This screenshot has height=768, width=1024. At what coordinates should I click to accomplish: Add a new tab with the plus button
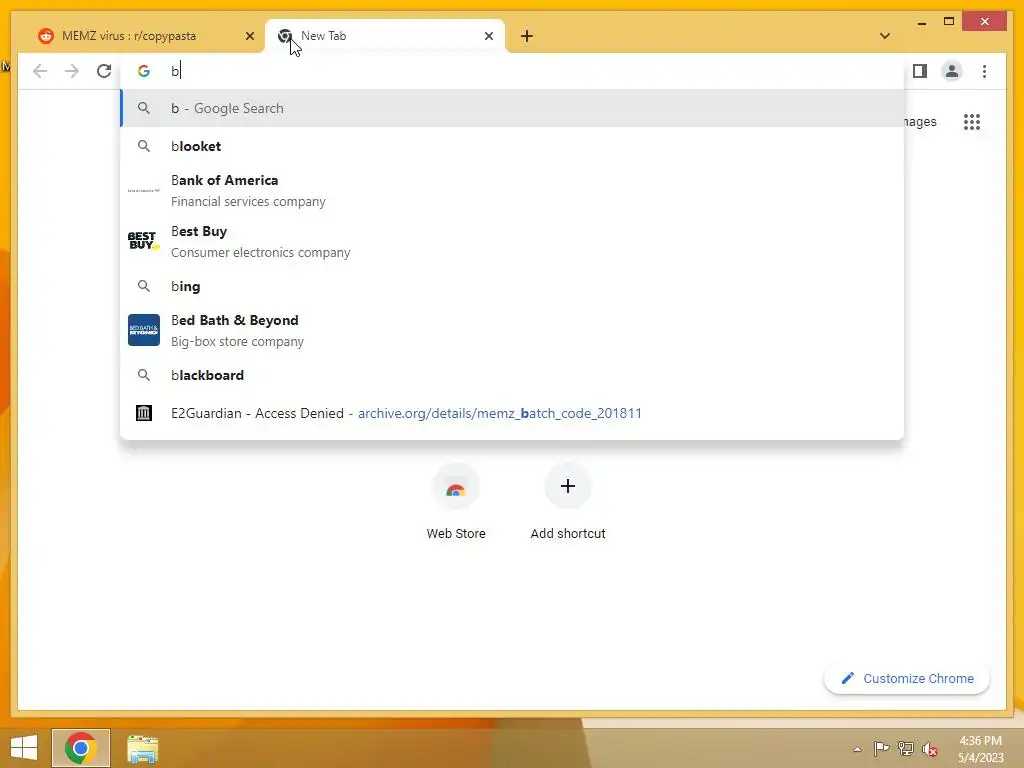click(527, 36)
